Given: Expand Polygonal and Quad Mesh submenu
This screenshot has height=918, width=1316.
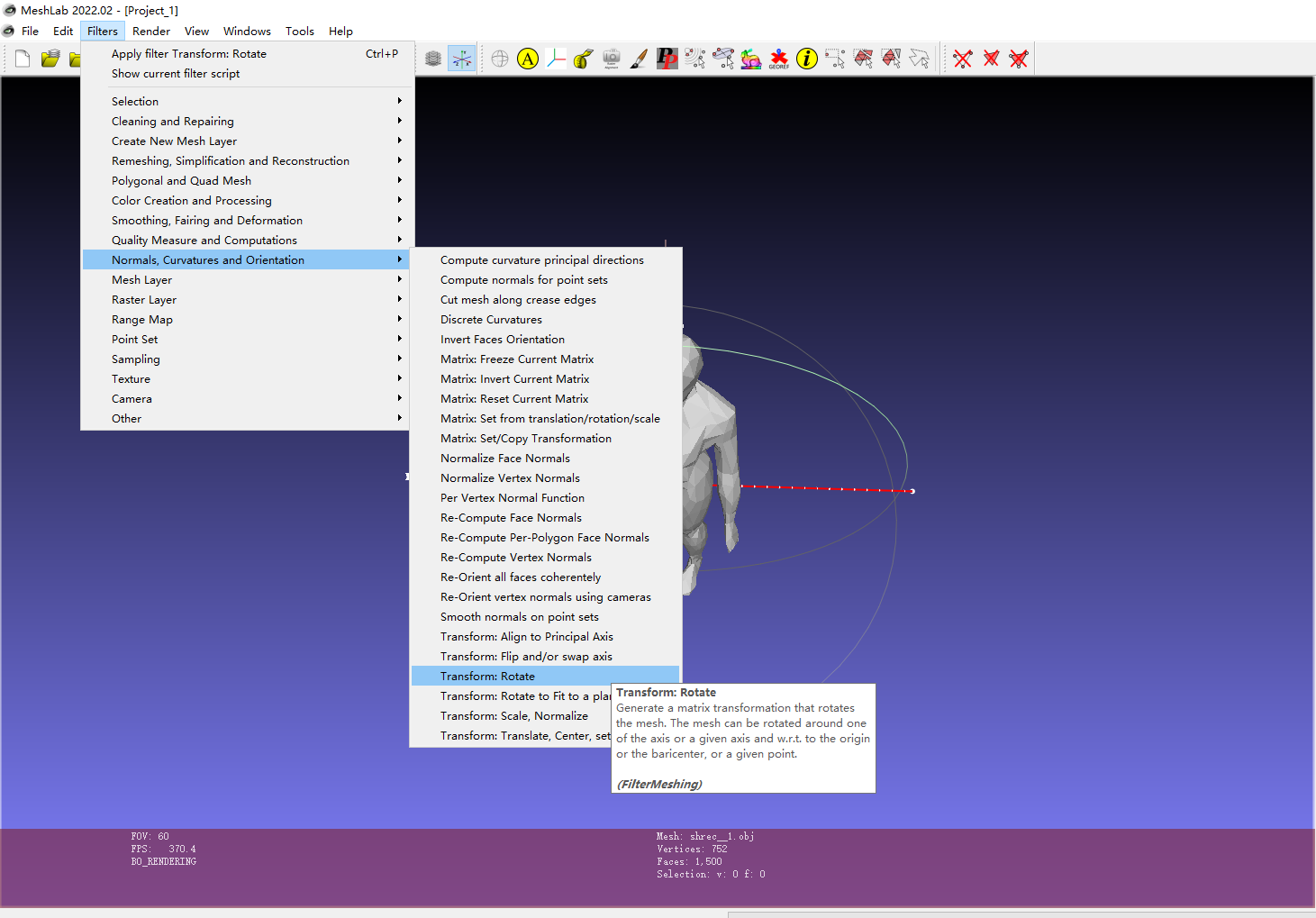Looking at the screenshot, I should (248, 181).
